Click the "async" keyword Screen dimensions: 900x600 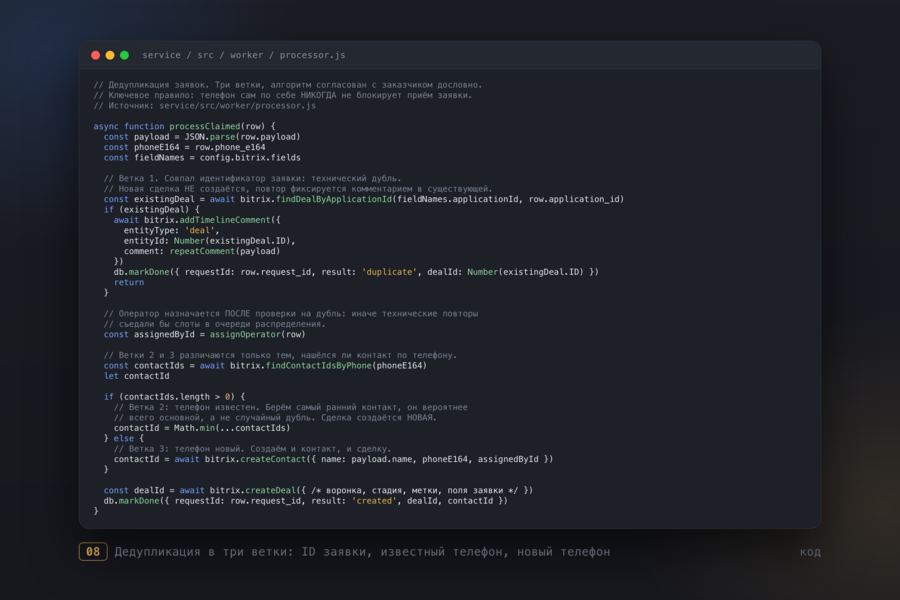click(106, 126)
